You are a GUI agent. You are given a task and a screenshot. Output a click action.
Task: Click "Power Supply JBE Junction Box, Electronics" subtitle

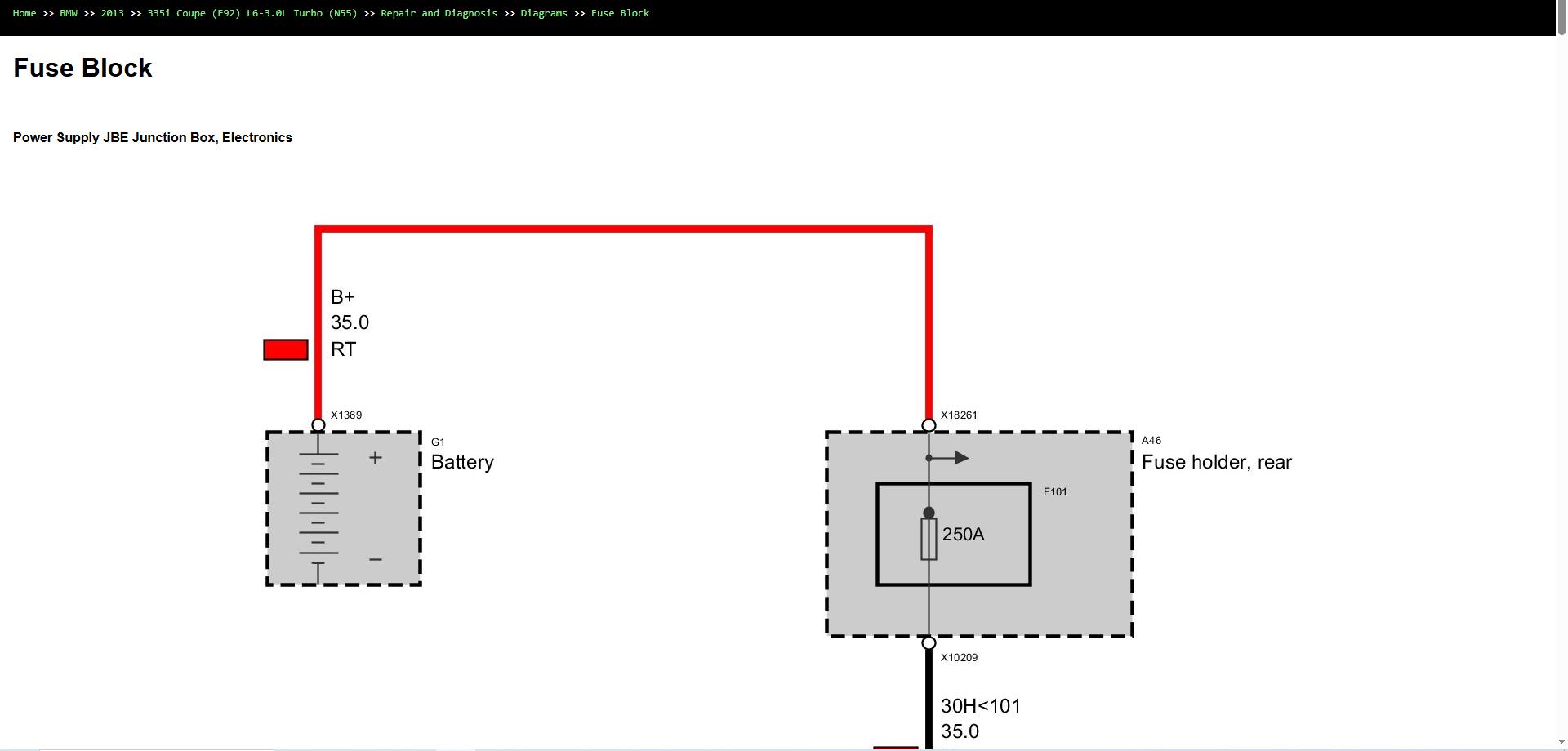(x=153, y=137)
